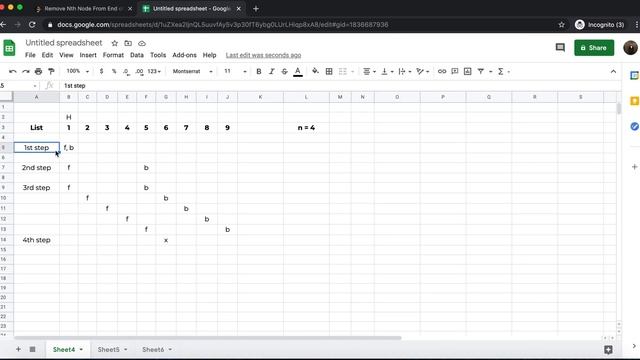640x360 pixels.
Task: Bookmark this page with star icon
Action: [x=561, y=25]
